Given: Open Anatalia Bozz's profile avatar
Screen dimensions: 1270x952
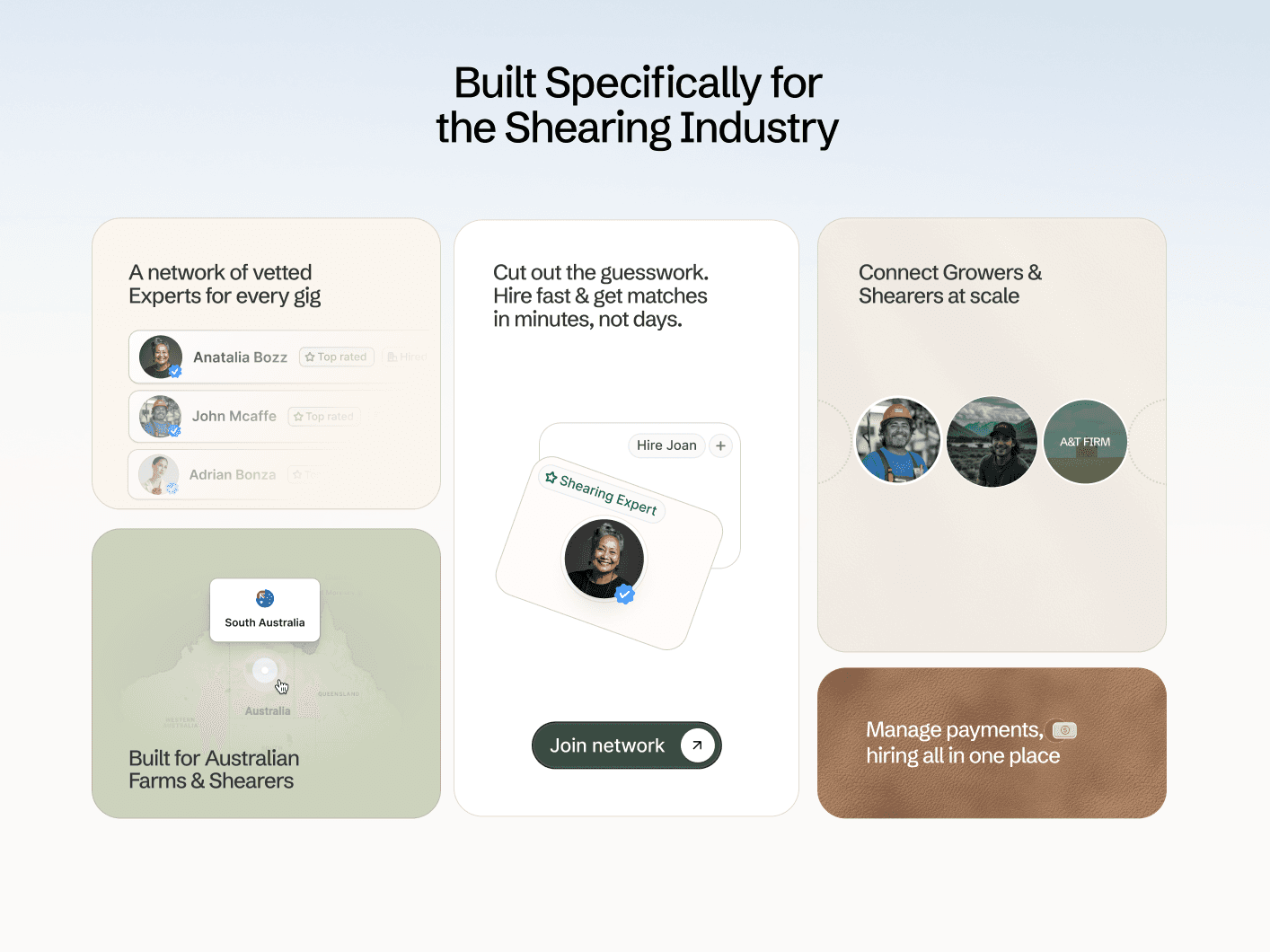Looking at the screenshot, I should click(161, 357).
